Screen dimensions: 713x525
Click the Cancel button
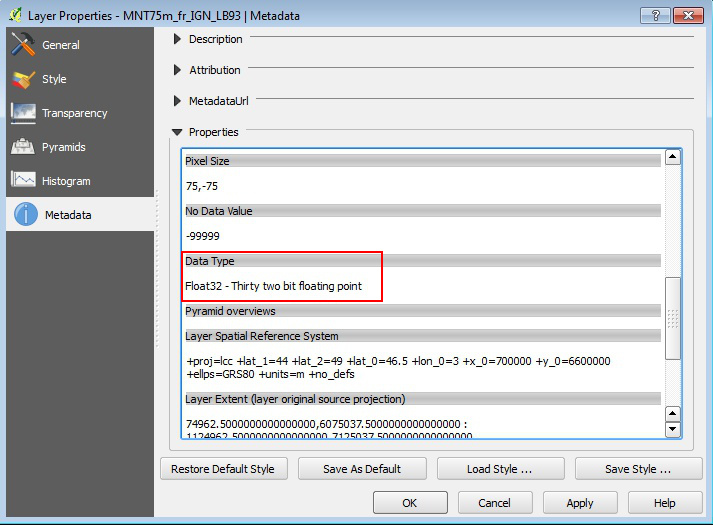point(495,503)
